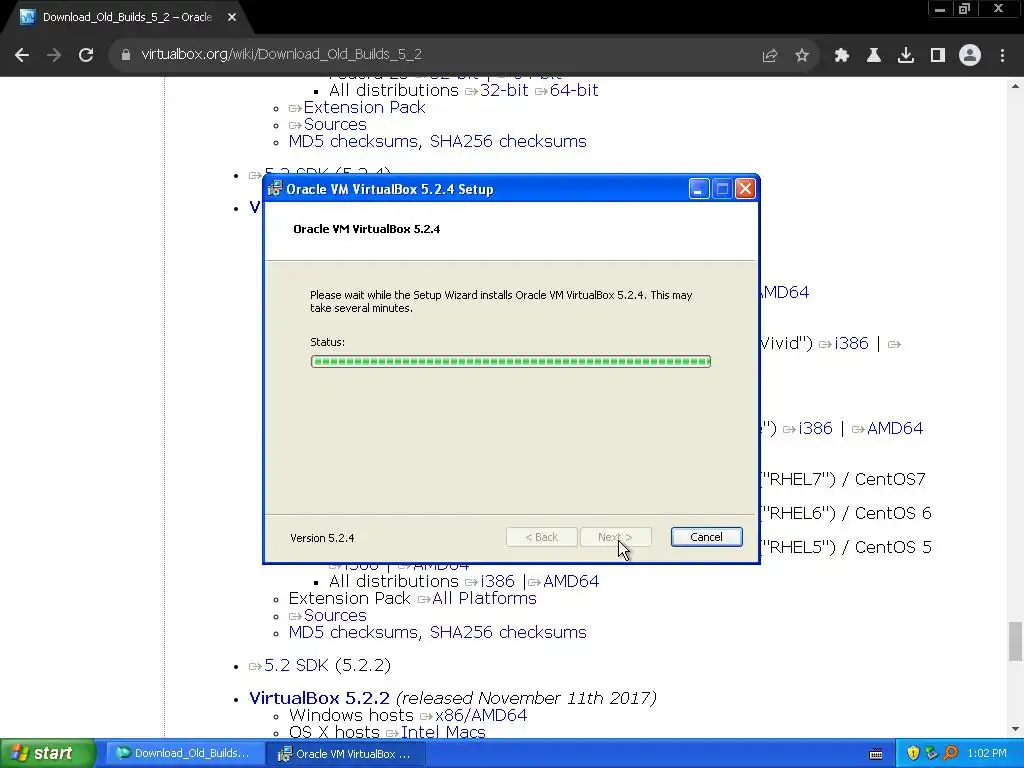This screenshot has height=768, width=1024.
Task: Open the downloads tray icon
Action: click(x=906, y=56)
